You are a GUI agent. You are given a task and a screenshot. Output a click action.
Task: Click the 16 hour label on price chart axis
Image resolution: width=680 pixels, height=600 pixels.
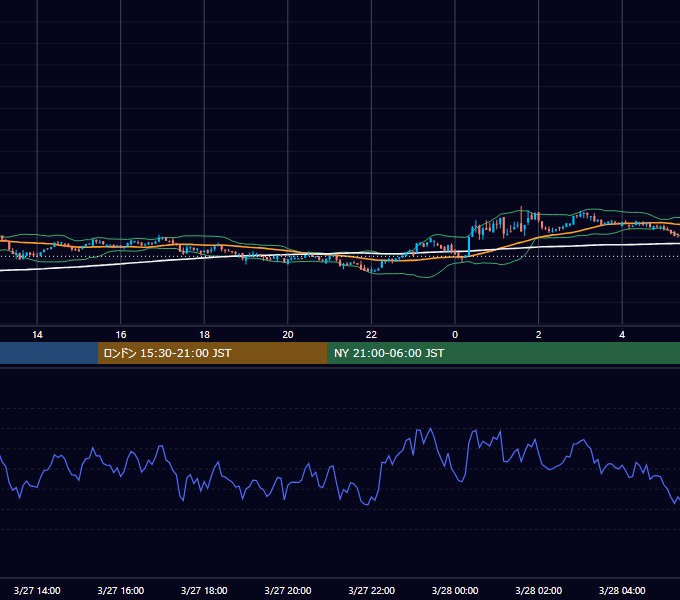click(121, 335)
